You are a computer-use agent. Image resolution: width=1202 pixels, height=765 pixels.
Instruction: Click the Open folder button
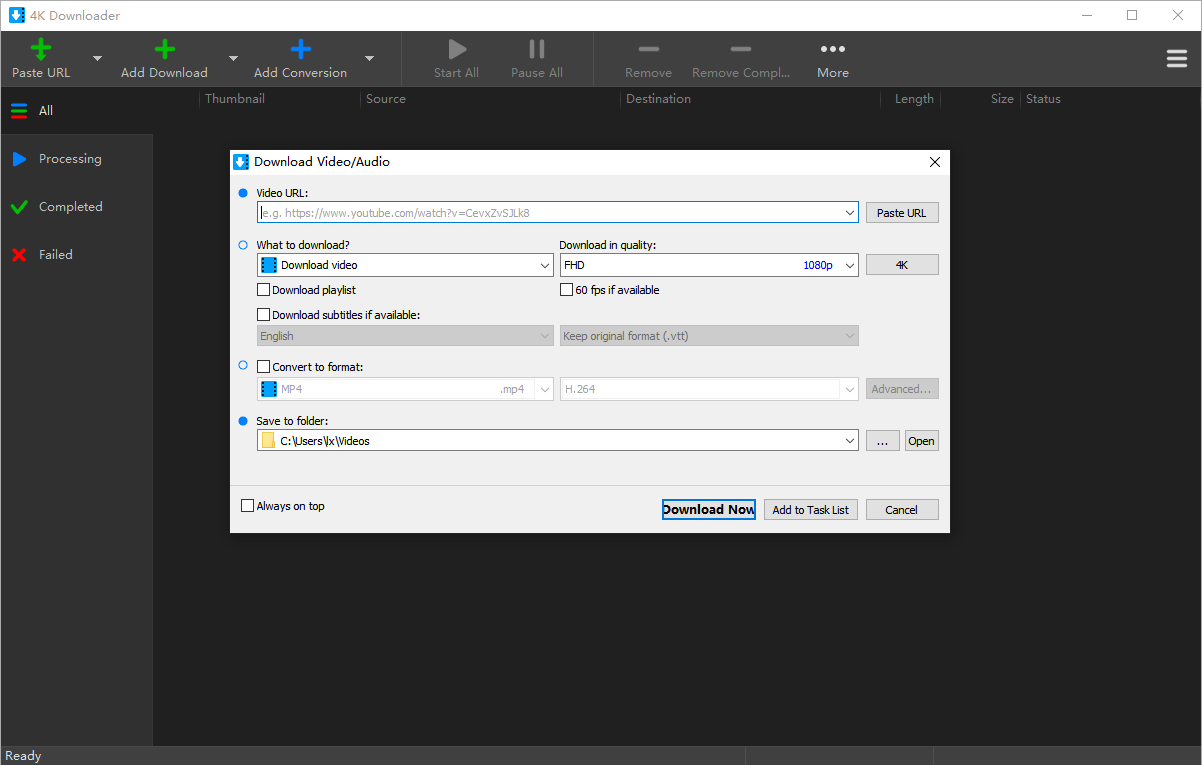pos(922,441)
